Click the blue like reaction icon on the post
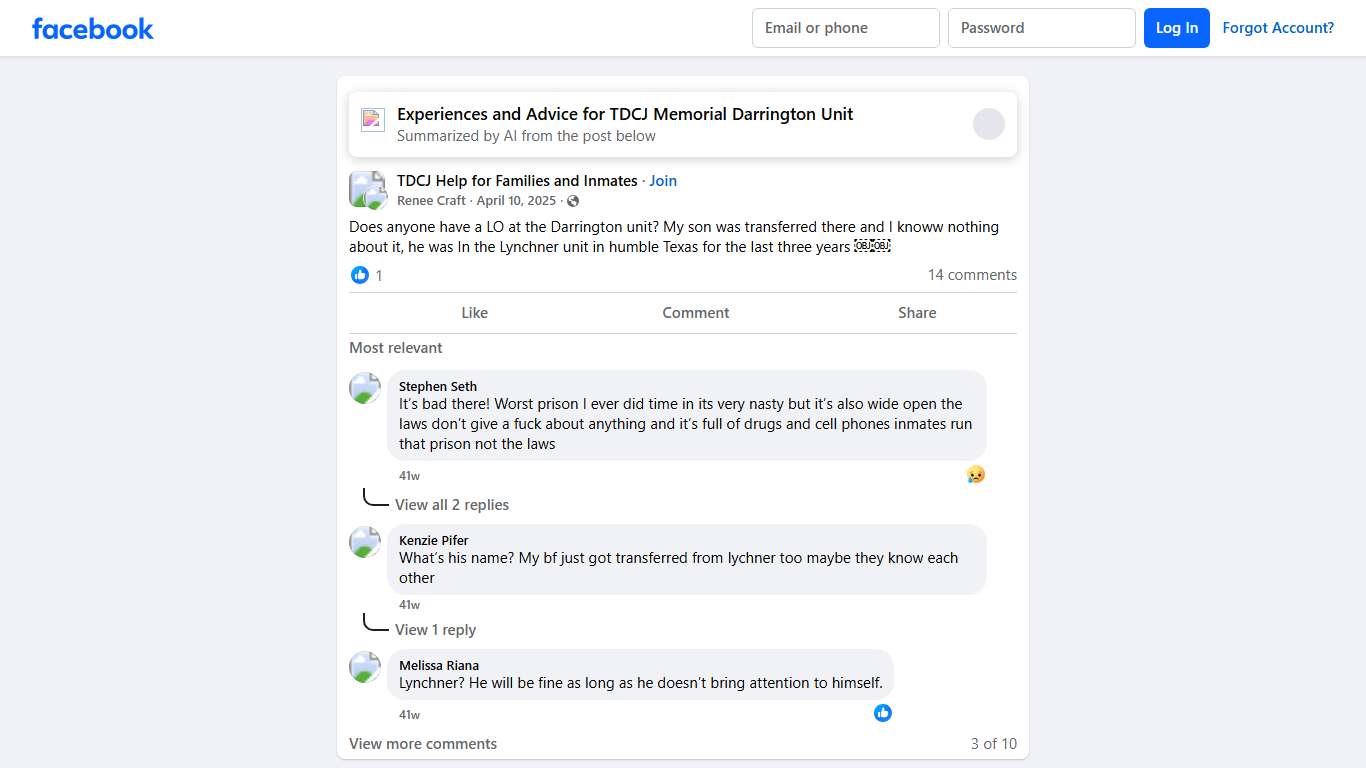1366x768 pixels. tap(360, 275)
